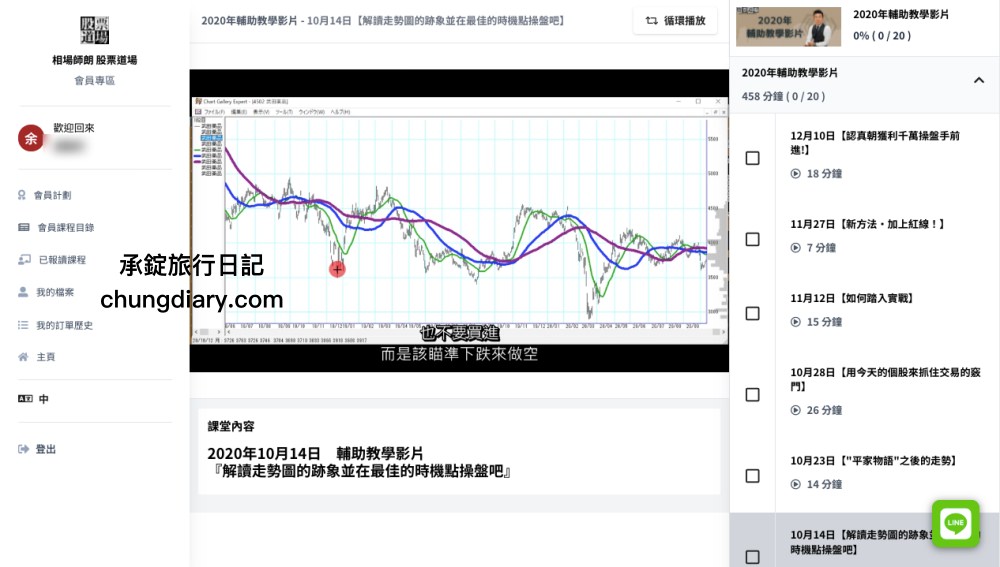Check the 11月27日 lesson checkbox

coord(753,239)
